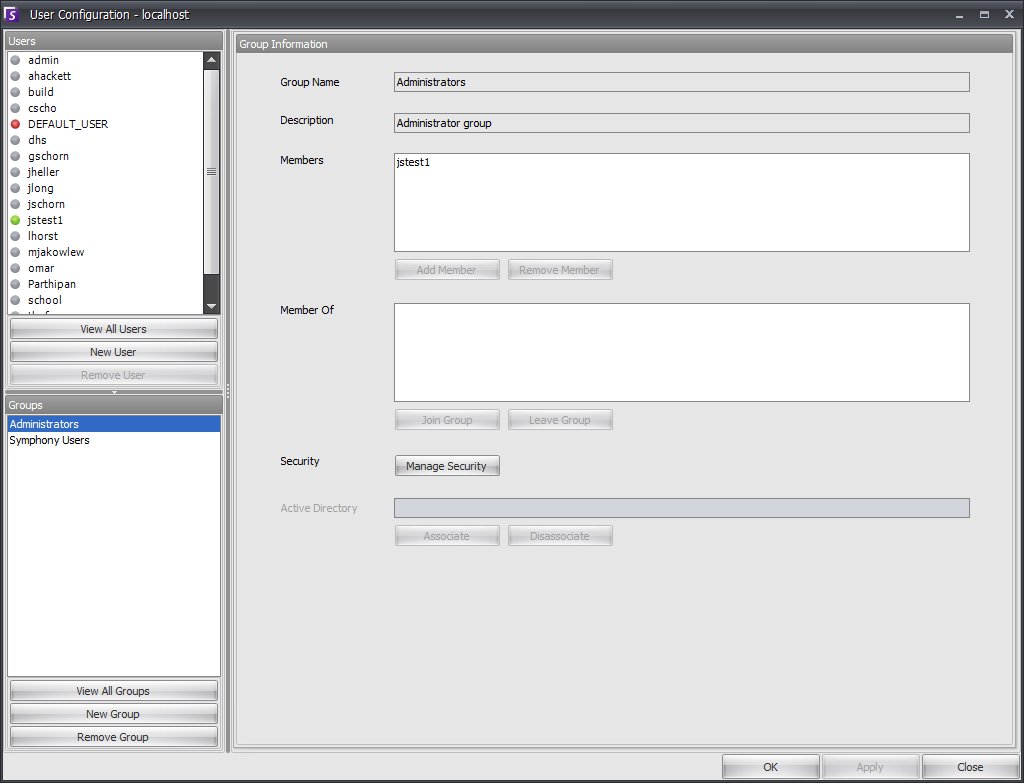Click the status dot beside school
1024x783 pixels.
[x=16, y=300]
